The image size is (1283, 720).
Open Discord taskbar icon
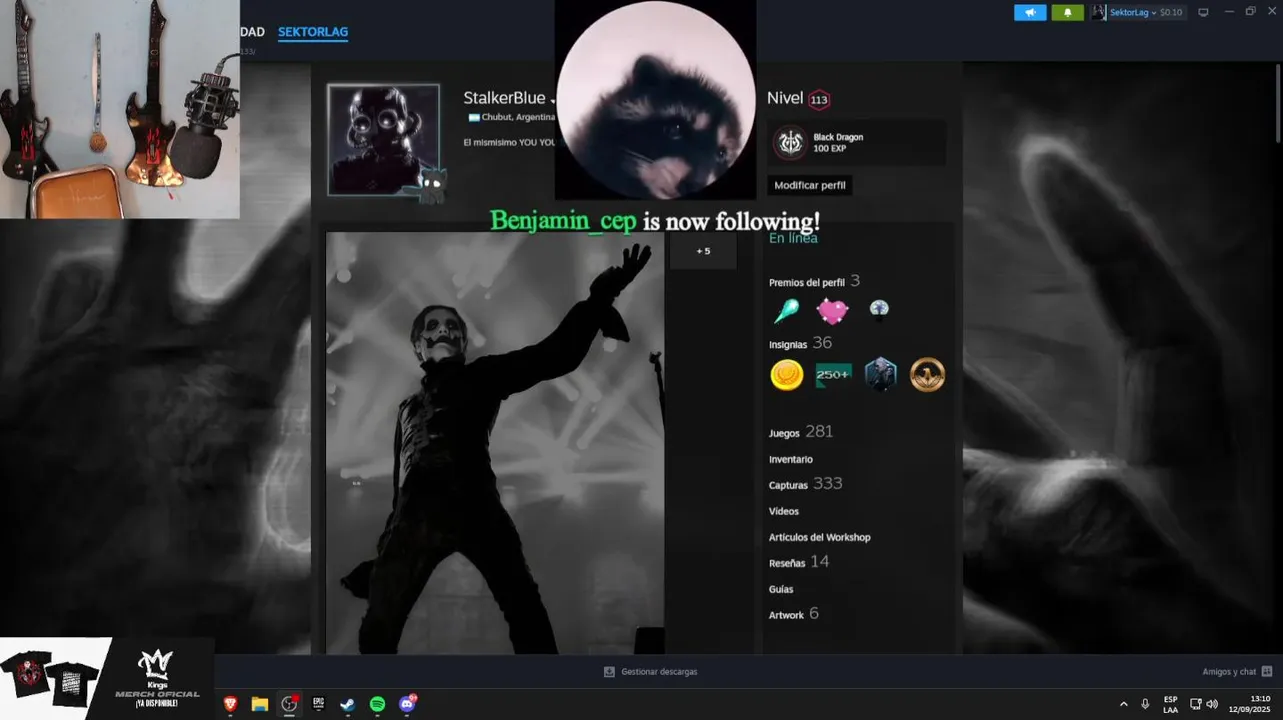coord(407,704)
